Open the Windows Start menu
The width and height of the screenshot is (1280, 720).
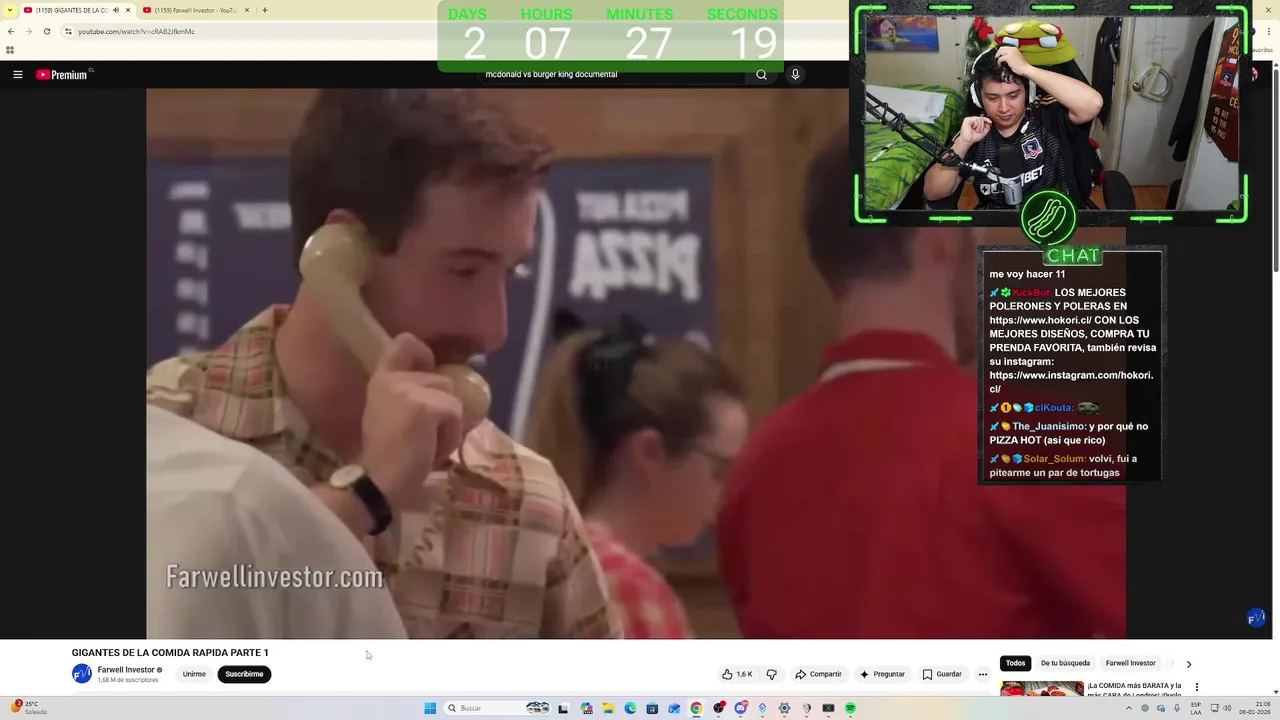(x=430, y=708)
